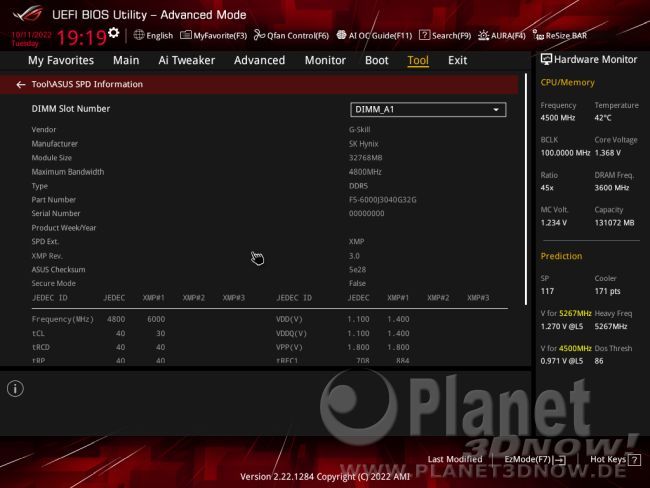Click Hot Keys question mark icon
The height and width of the screenshot is (488, 650).
(634, 459)
